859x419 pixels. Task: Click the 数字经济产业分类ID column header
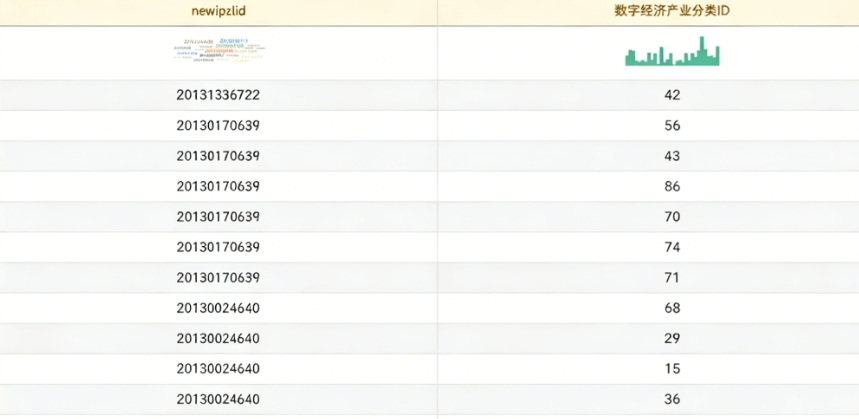(x=672, y=11)
